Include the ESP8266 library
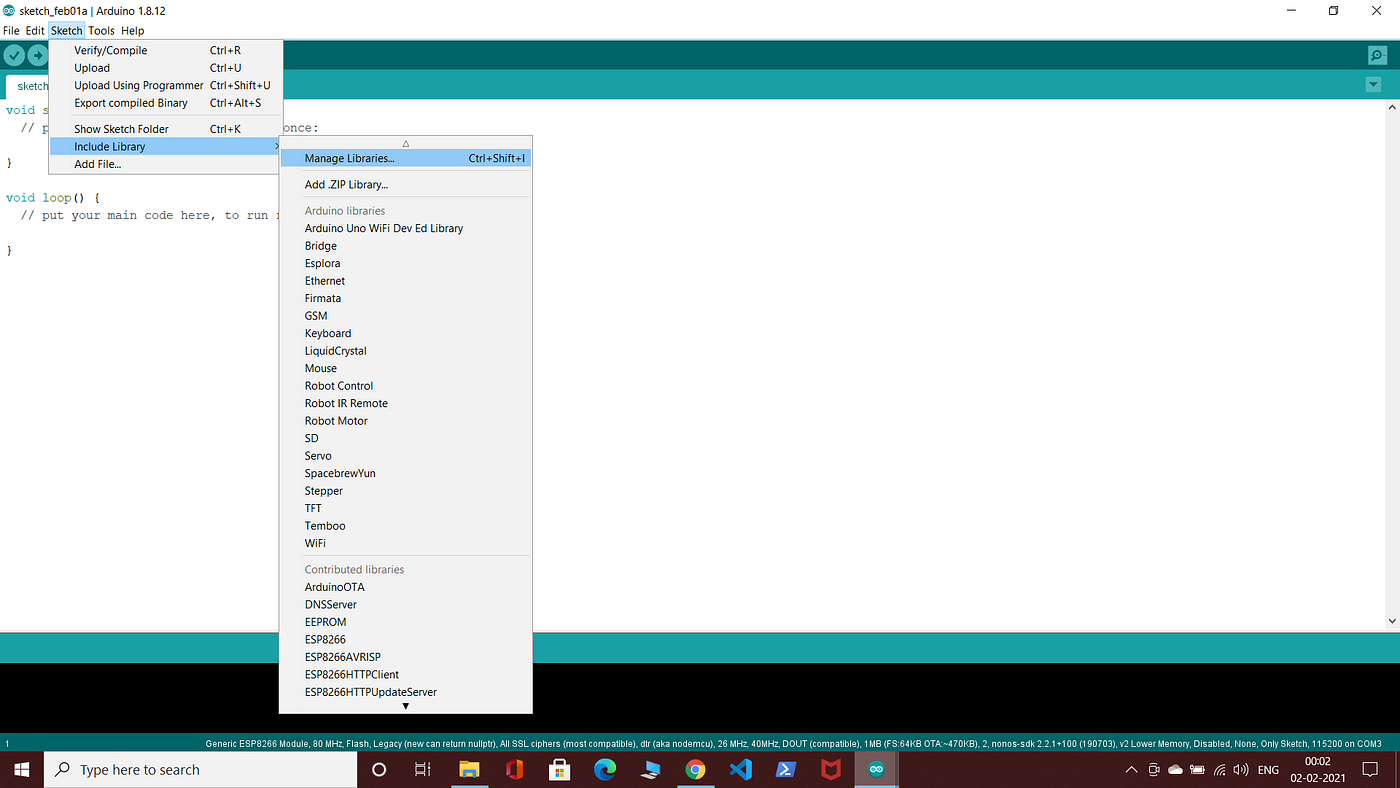Image resolution: width=1400 pixels, height=788 pixels. [405, 640]
